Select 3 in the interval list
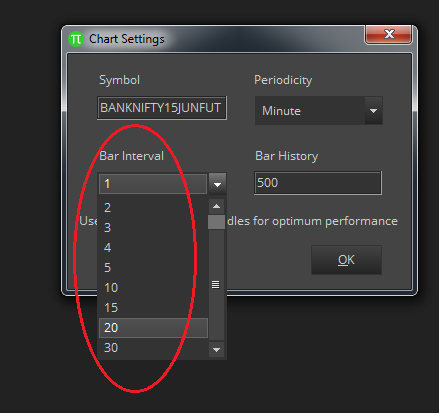The width and height of the screenshot is (439, 413). (153, 228)
